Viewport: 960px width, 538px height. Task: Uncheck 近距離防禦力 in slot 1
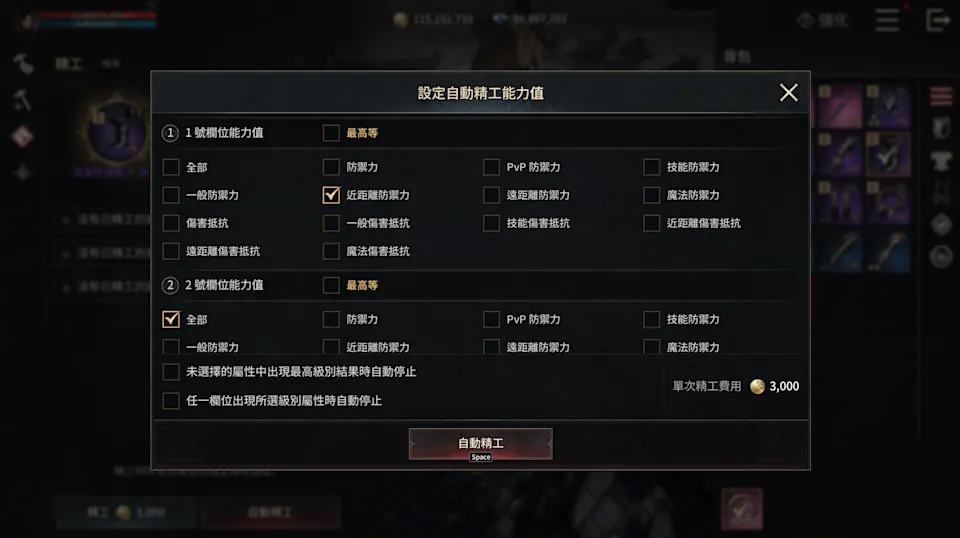(x=331, y=195)
